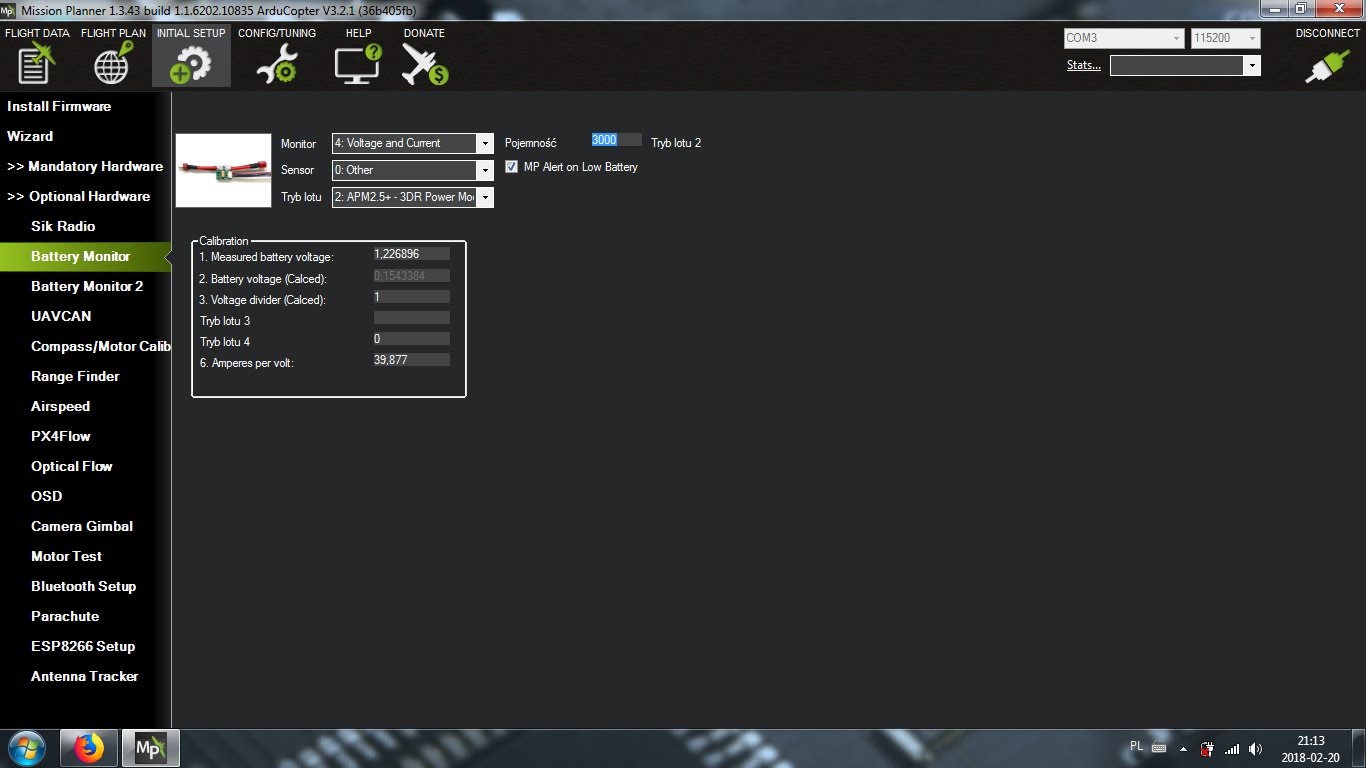1366x768 pixels.
Task: Open the Flight Plan globe icon
Action: point(113,64)
